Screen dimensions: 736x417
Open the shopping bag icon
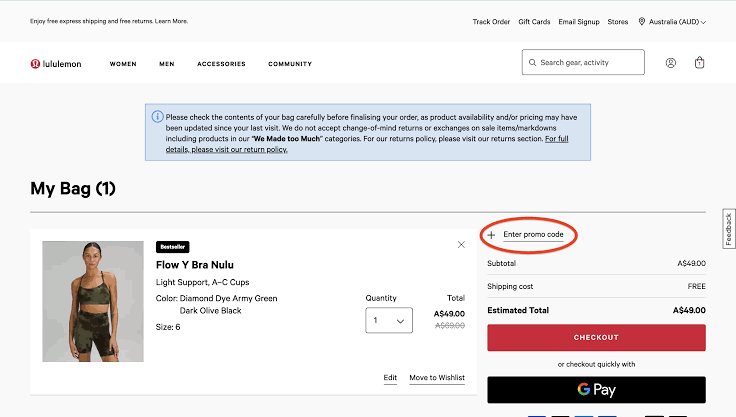click(x=699, y=62)
